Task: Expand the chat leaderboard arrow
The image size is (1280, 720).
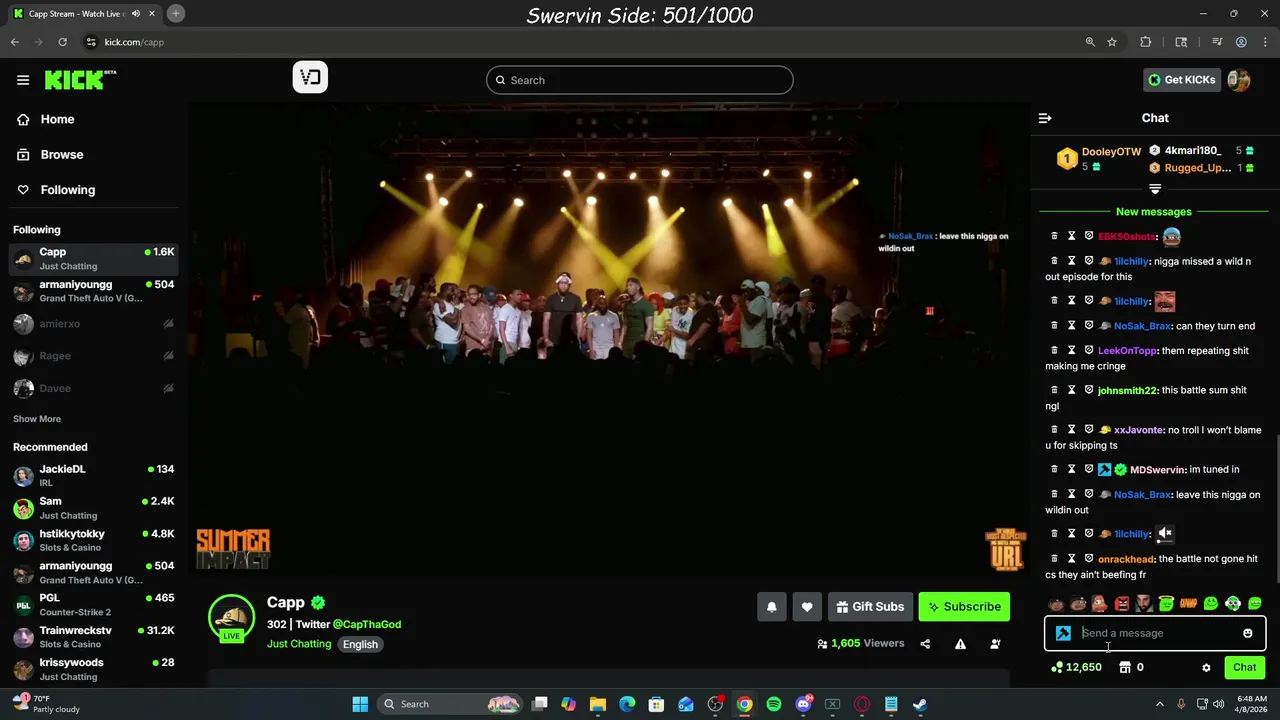Action: point(1155,189)
